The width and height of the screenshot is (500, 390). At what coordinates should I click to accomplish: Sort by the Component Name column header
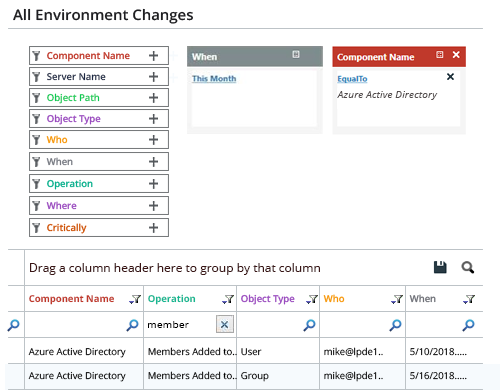pyautogui.click(x=71, y=299)
